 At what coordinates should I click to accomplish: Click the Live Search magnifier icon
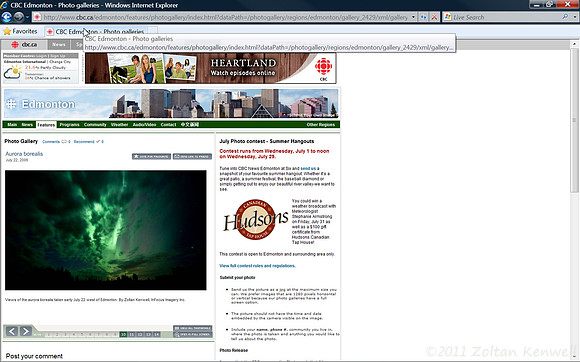(565, 17)
